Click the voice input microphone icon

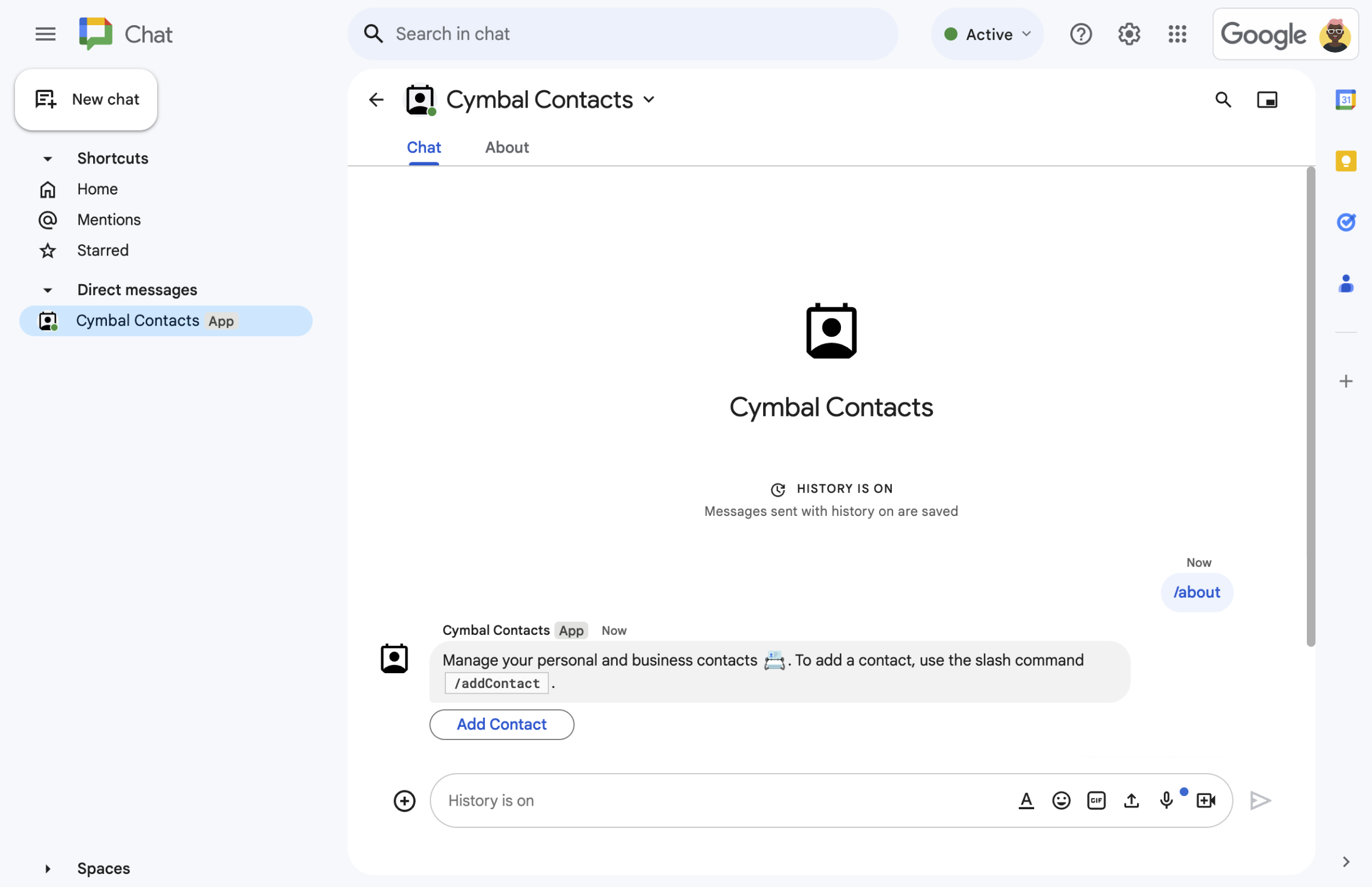coord(1166,800)
